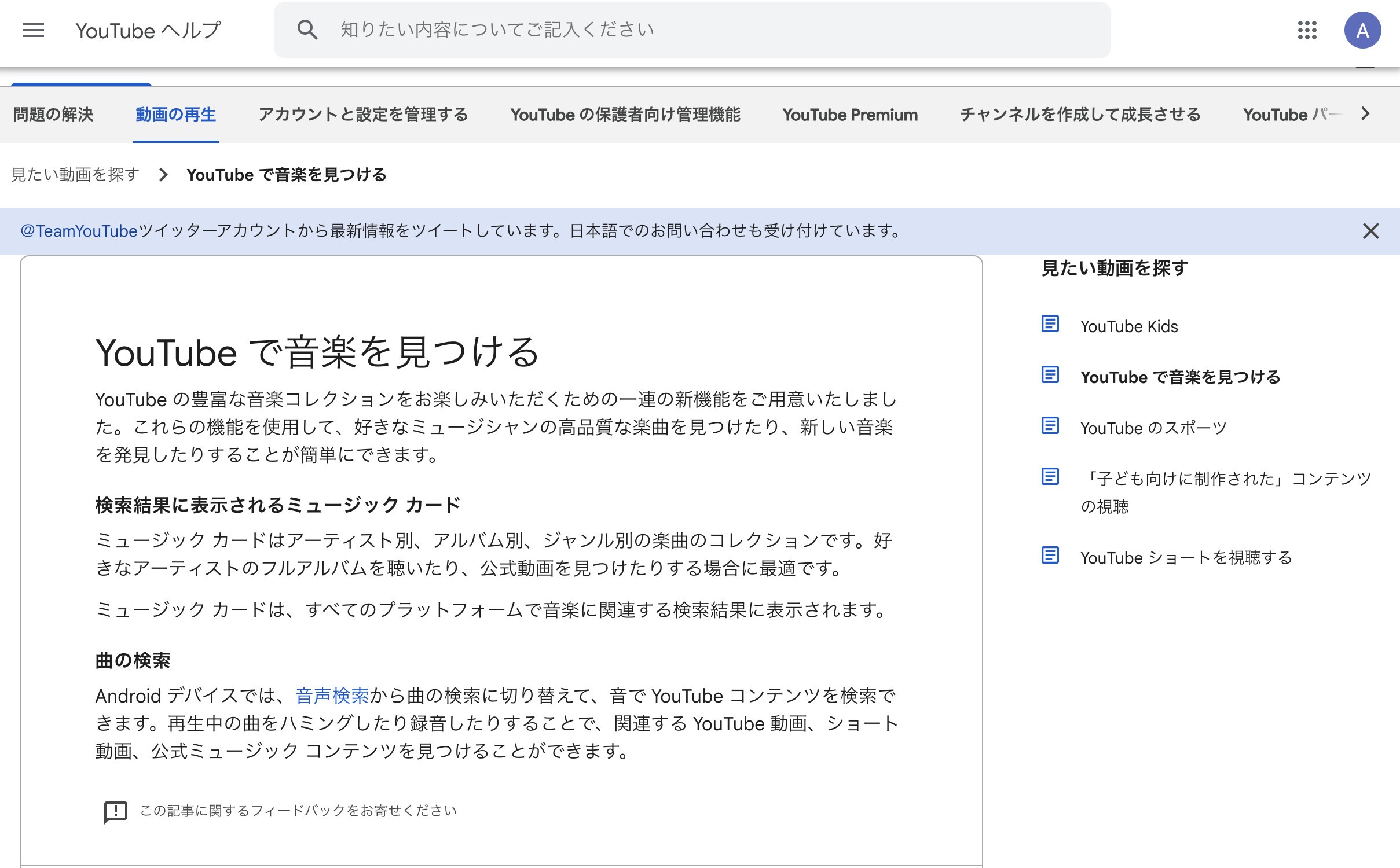This screenshot has height=868, width=1400.
Task: Go to 見たい動画を探す breadcrumb
Action: coord(75,175)
